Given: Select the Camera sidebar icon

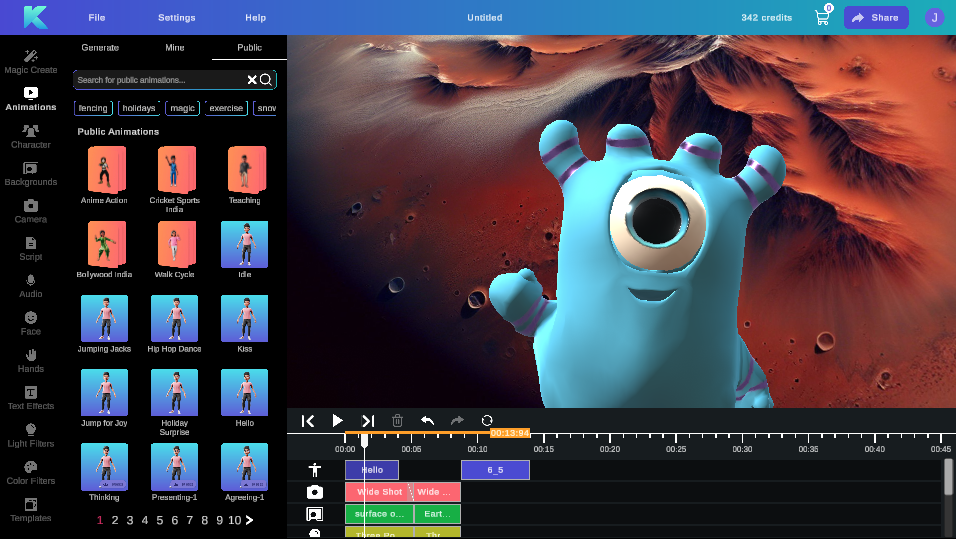Looking at the screenshot, I should coord(30,211).
